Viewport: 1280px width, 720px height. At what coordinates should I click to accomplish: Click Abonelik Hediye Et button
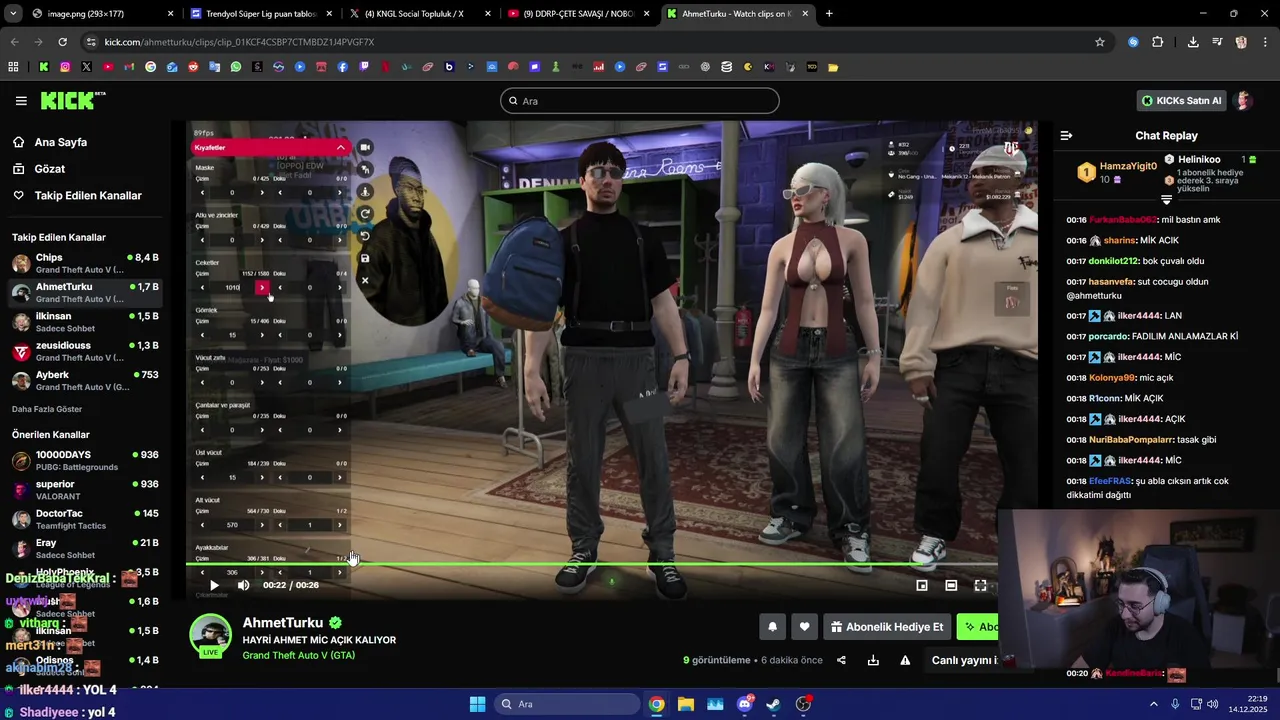point(887,627)
